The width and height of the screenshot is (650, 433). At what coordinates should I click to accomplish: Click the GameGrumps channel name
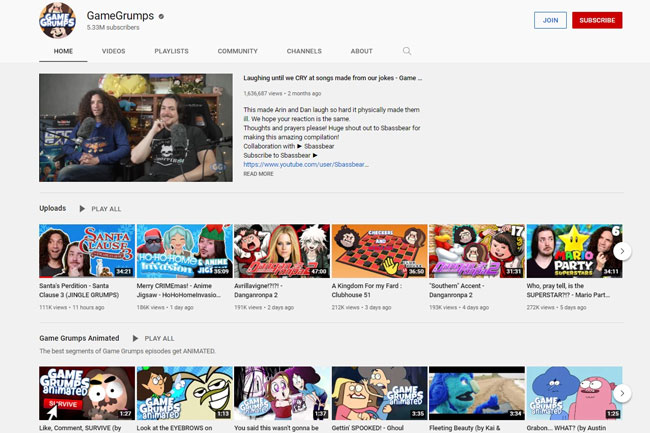pos(120,16)
